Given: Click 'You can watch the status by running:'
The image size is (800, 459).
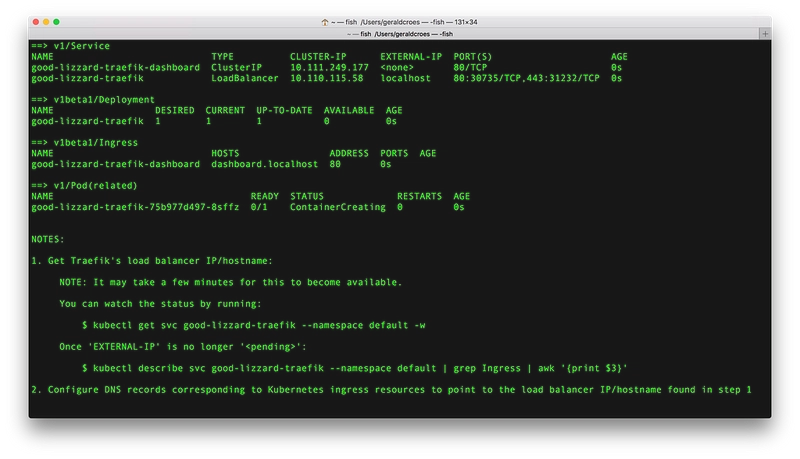Looking at the screenshot, I should click(x=160, y=303).
